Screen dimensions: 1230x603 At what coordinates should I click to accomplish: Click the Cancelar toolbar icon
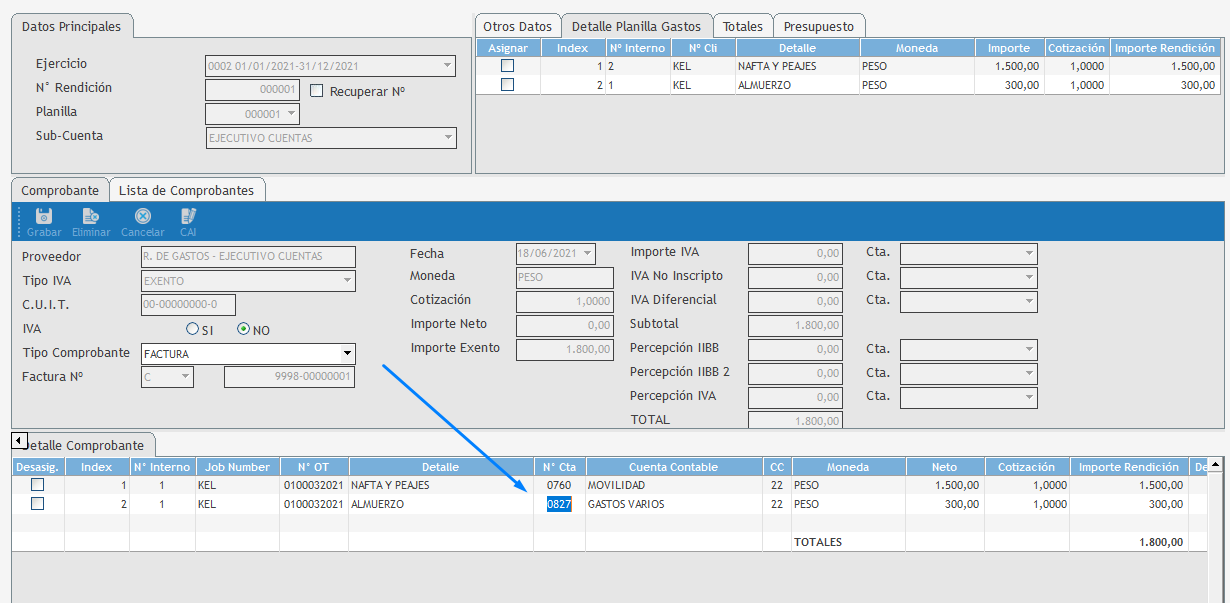[142, 216]
